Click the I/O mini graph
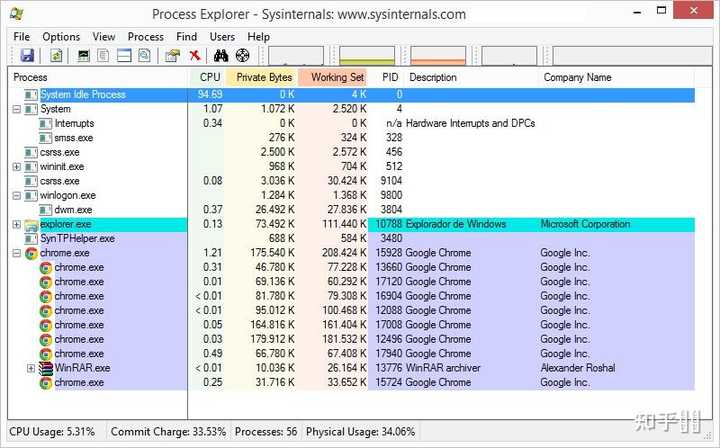 (x=509, y=56)
